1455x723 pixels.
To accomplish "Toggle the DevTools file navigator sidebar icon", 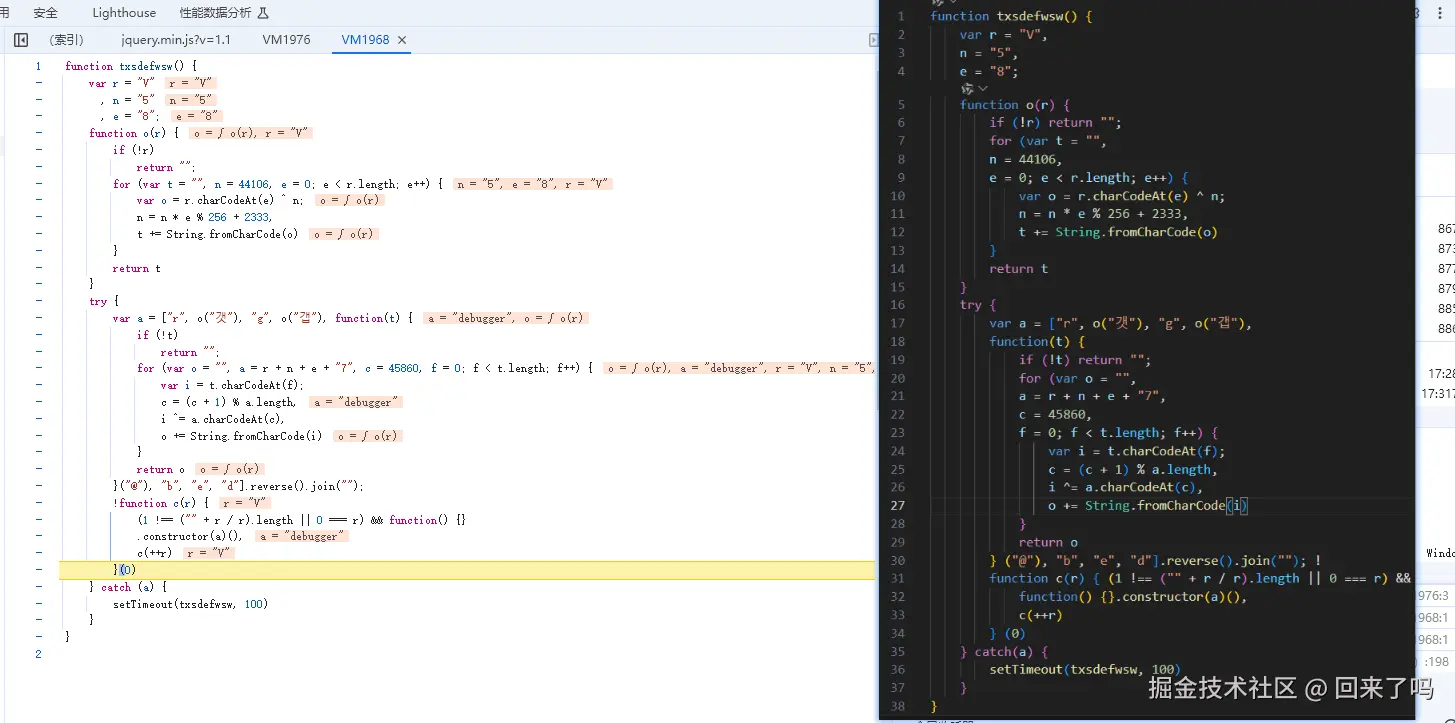I will (x=21, y=40).
